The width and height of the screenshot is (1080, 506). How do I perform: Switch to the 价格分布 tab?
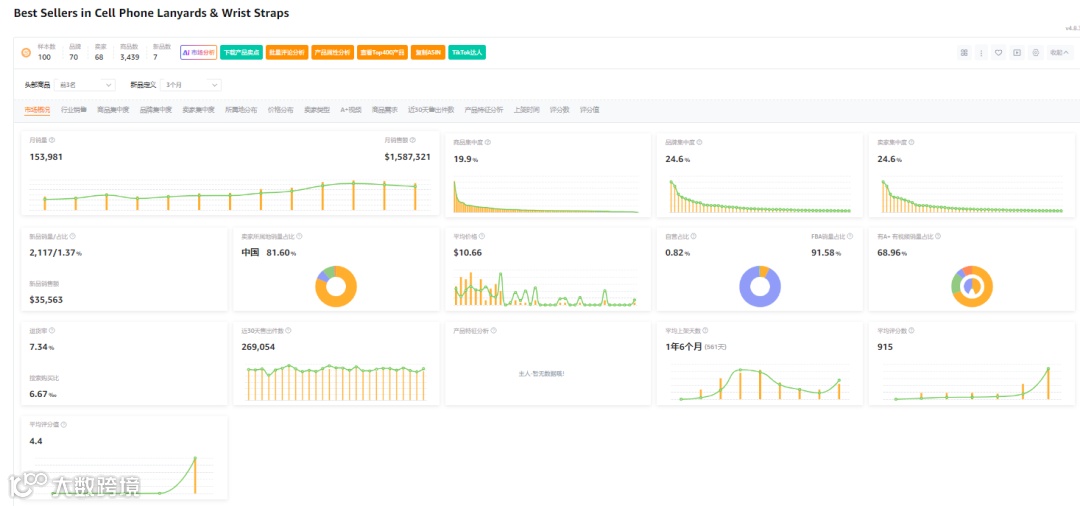point(280,109)
